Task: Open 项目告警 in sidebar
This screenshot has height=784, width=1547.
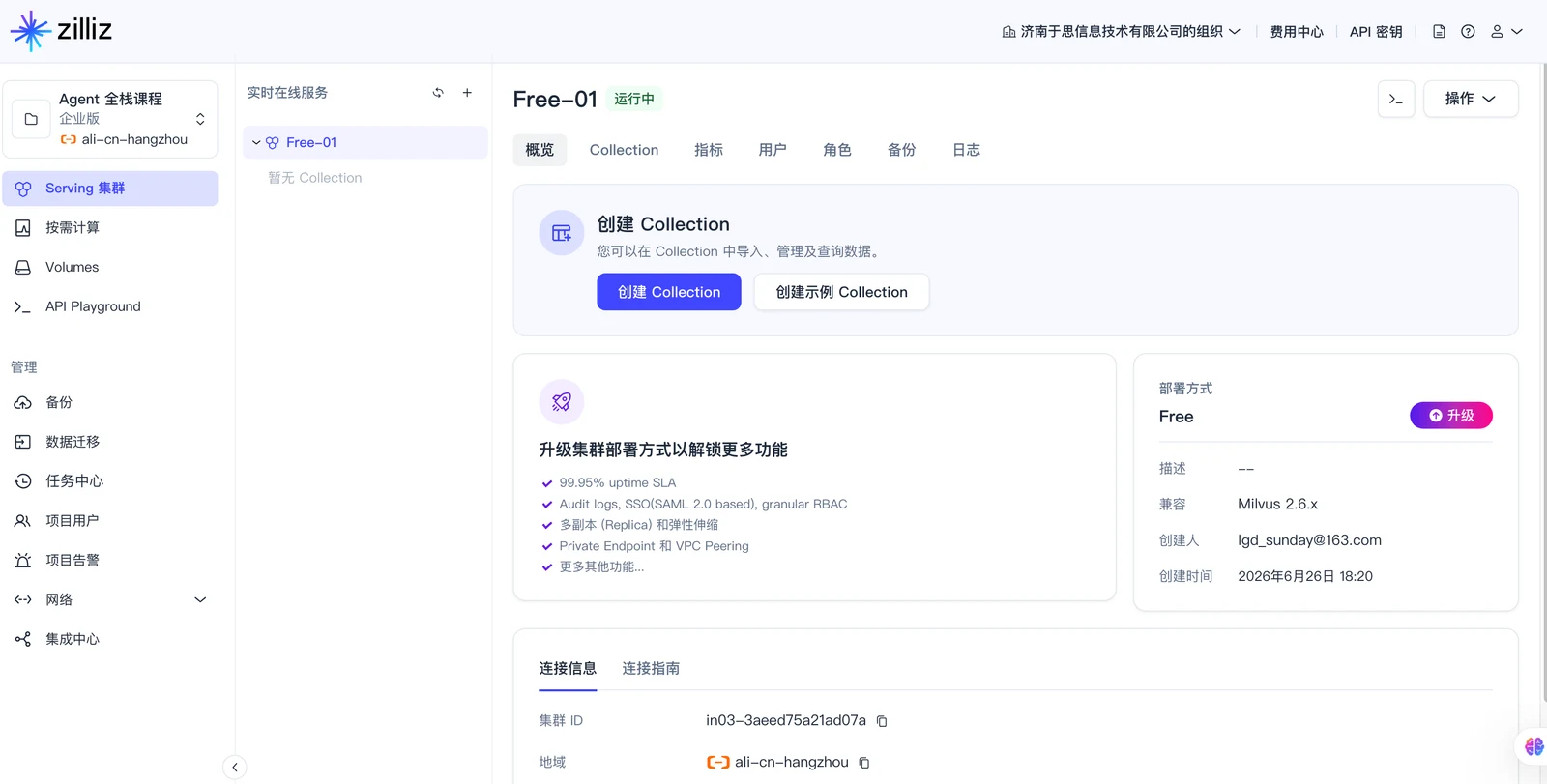Action: click(110, 561)
